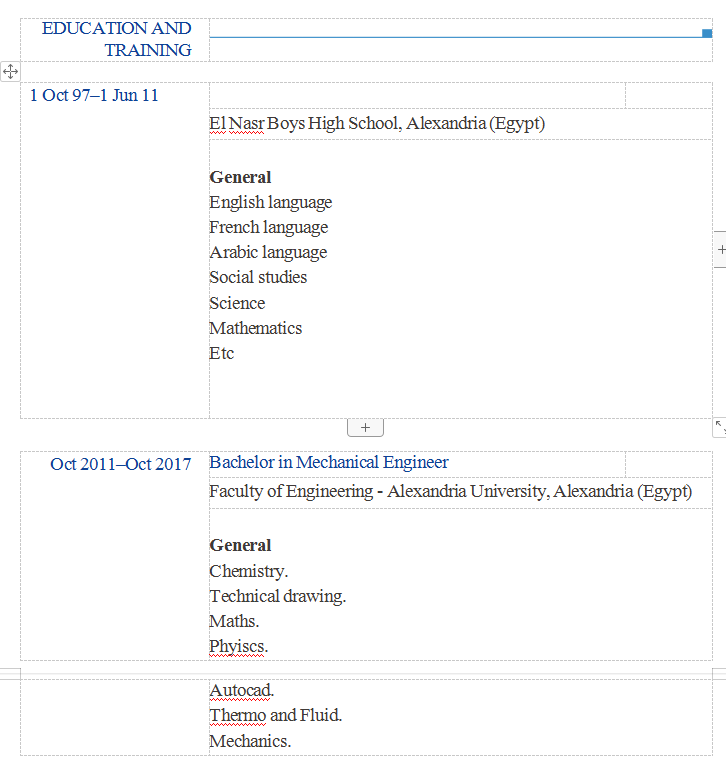726x758 pixels.
Task: Click 'Bachelor in Mechanical Engineer' title
Action: tap(328, 463)
